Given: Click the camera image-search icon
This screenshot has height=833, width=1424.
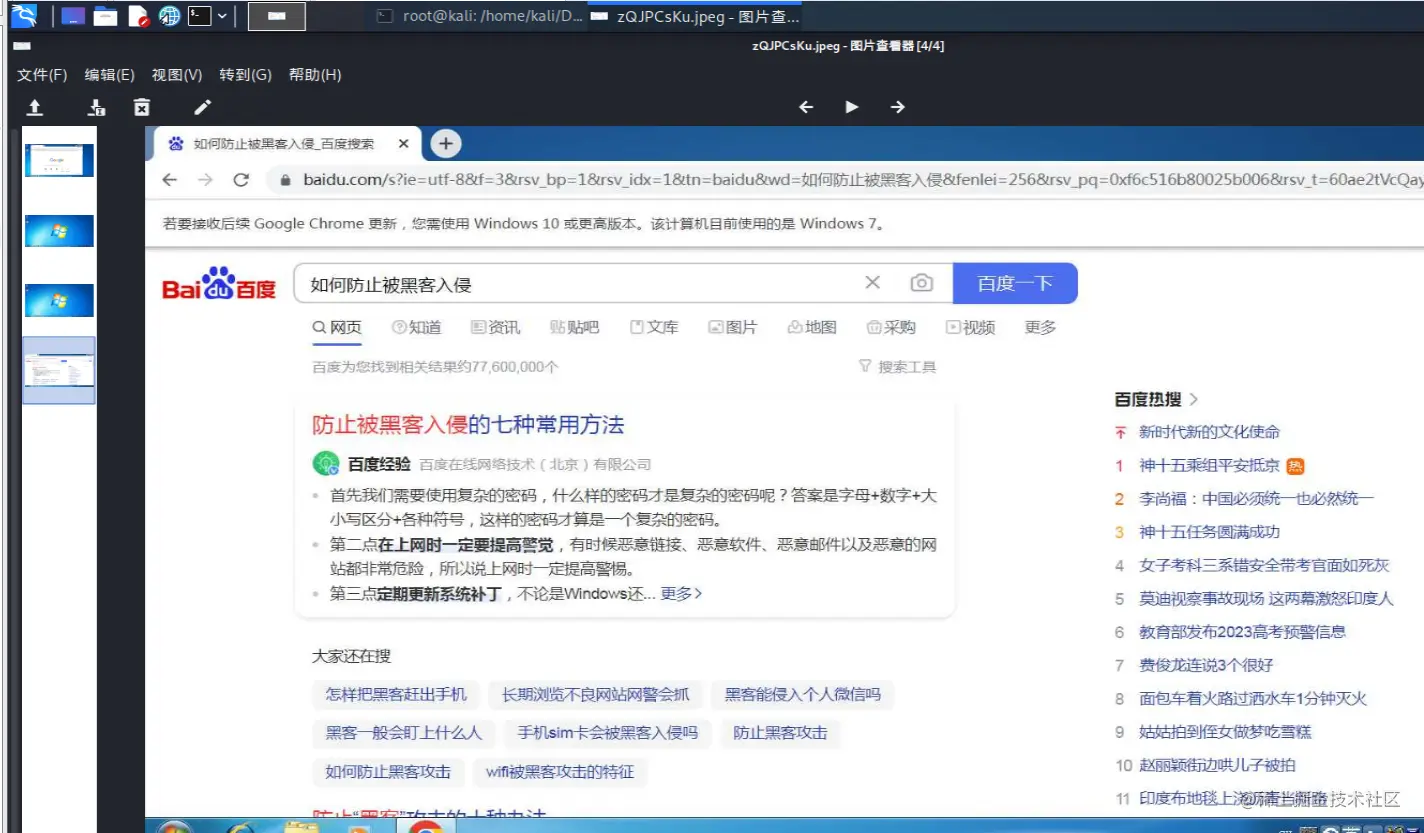Looking at the screenshot, I should (922, 283).
